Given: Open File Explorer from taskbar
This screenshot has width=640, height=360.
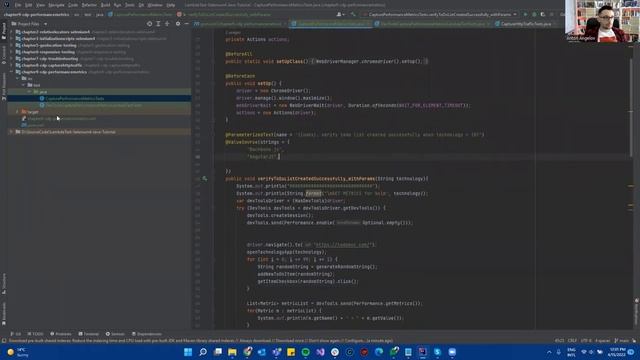Looking at the screenshot, I should 232,352.
